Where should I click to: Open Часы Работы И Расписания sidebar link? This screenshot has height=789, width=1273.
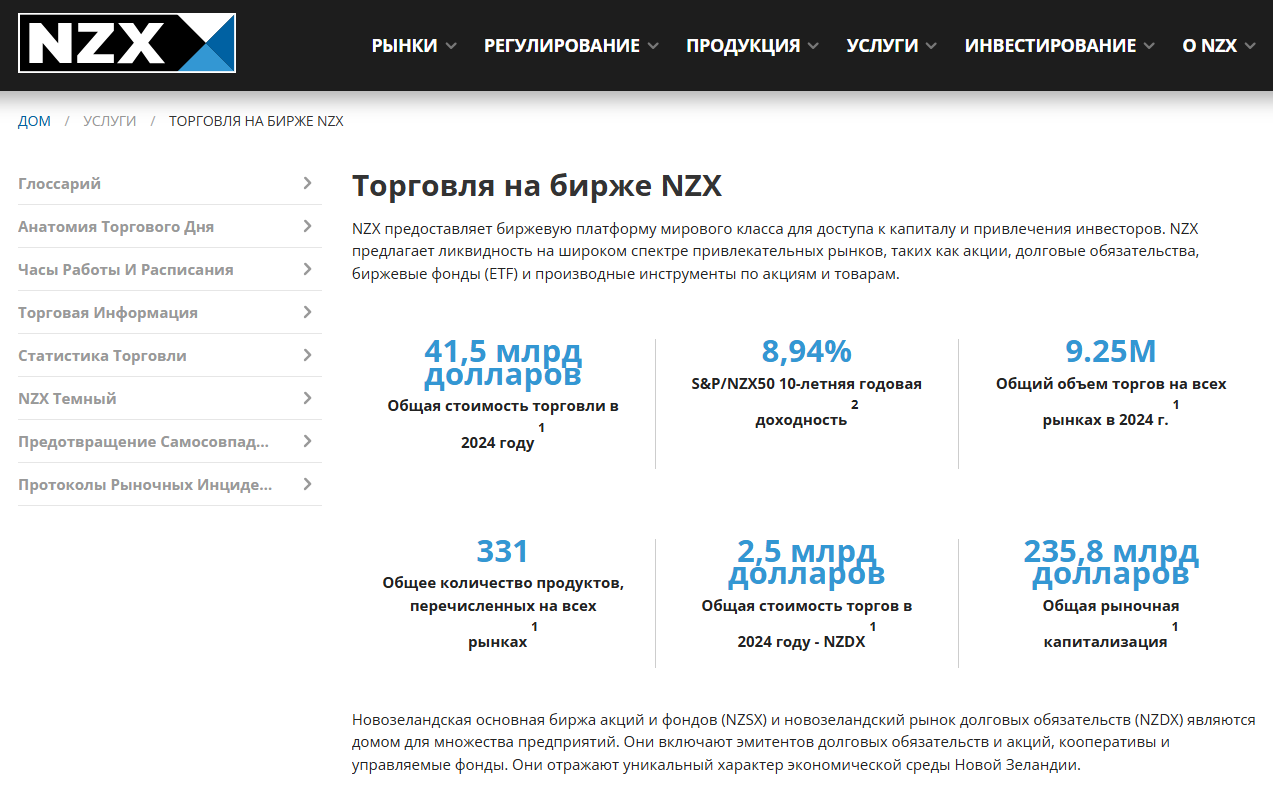pos(170,269)
